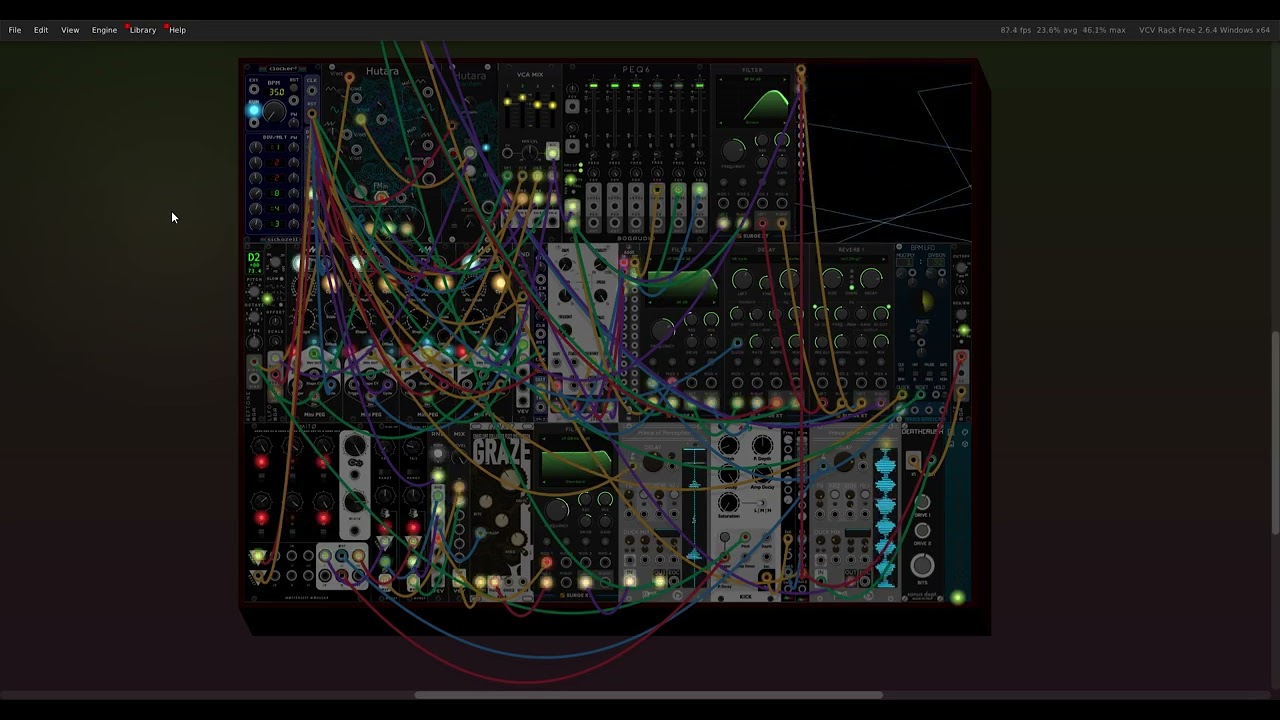Toggle the PEQ6 second band LED button
The width and height of the screenshot is (1280, 720).
[615, 85]
